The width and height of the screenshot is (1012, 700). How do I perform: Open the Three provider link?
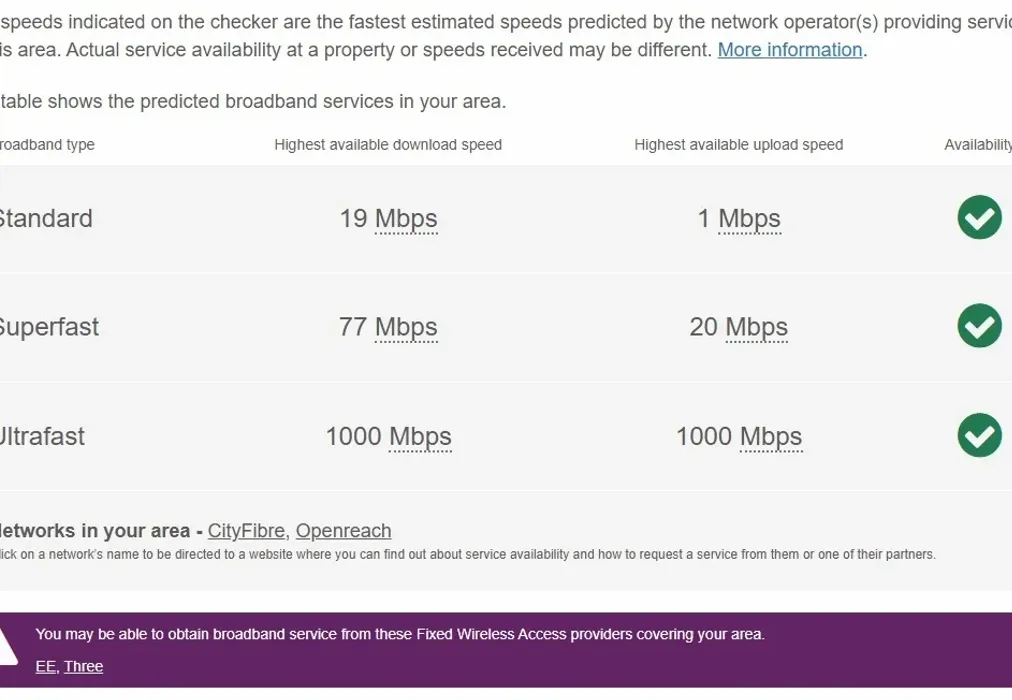click(83, 666)
